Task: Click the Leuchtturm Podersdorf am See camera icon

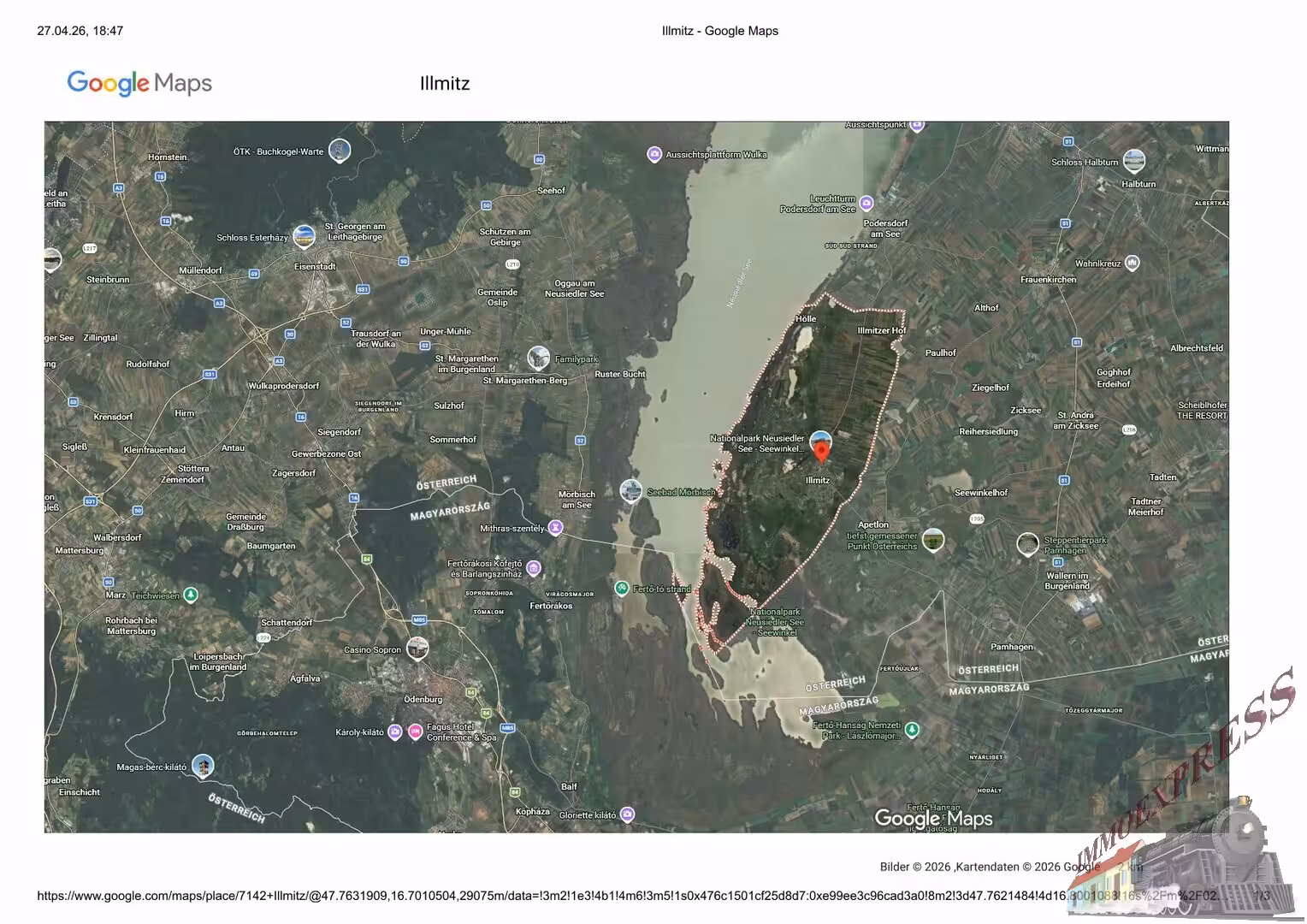Action: point(866,203)
